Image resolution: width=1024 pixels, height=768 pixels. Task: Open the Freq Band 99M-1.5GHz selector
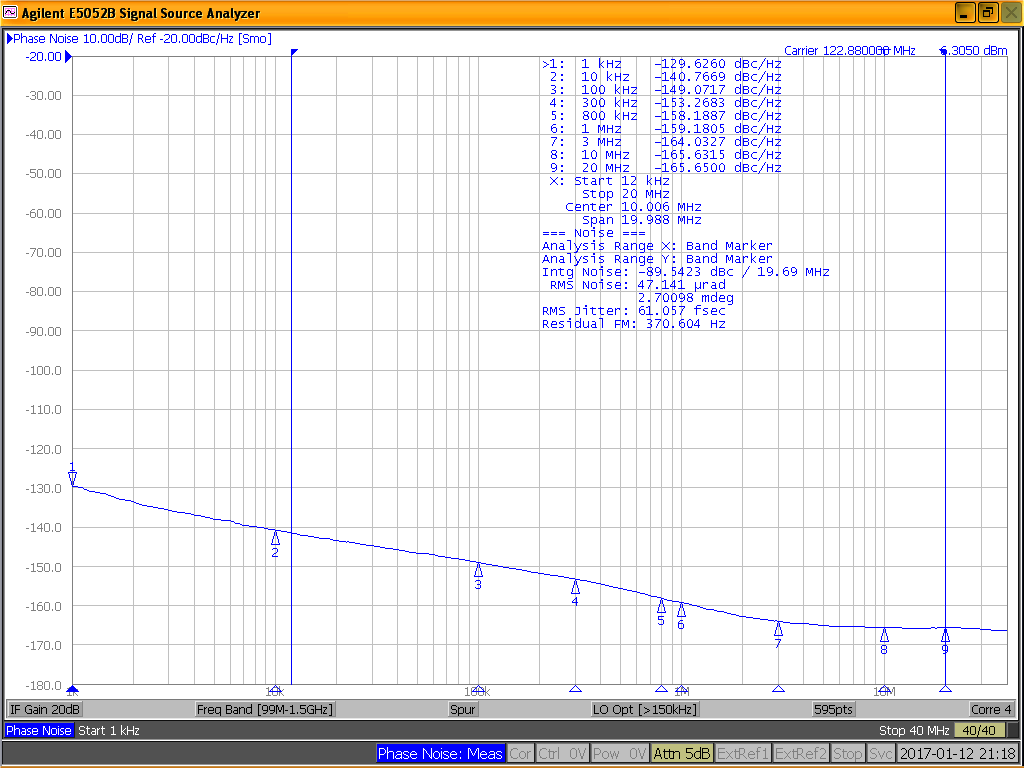(265, 708)
